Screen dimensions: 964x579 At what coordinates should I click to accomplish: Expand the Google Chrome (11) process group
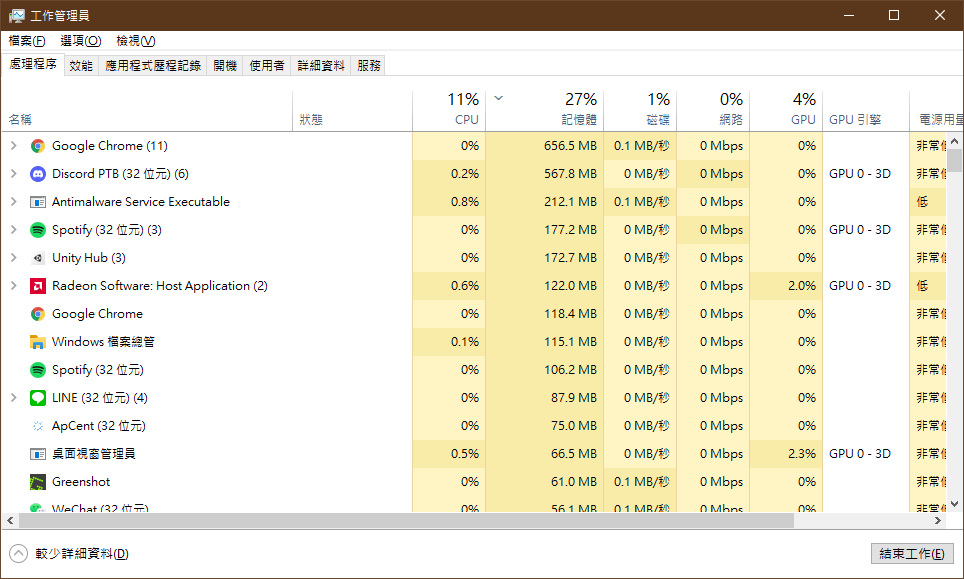click(14, 146)
